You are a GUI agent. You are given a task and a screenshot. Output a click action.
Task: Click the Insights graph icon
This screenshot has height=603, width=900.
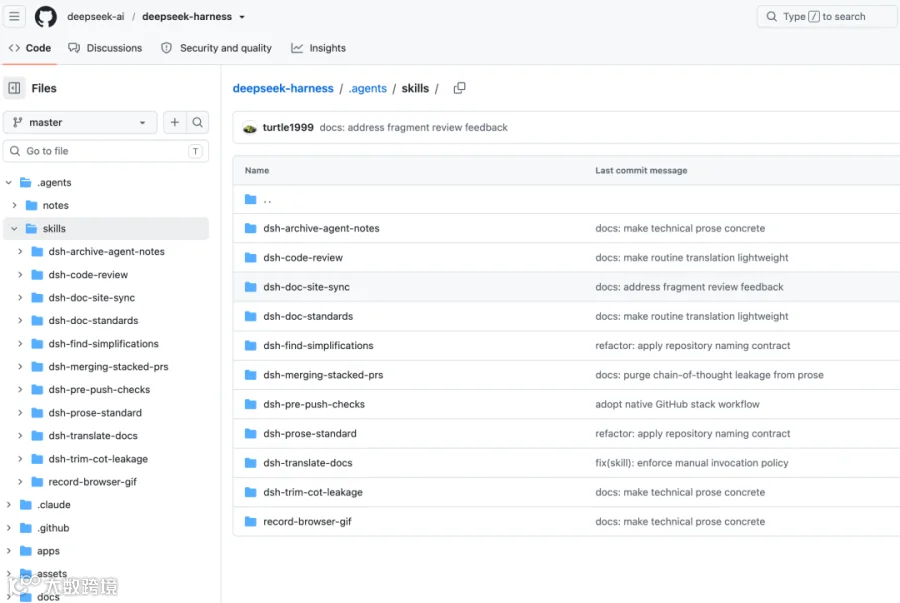297,48
